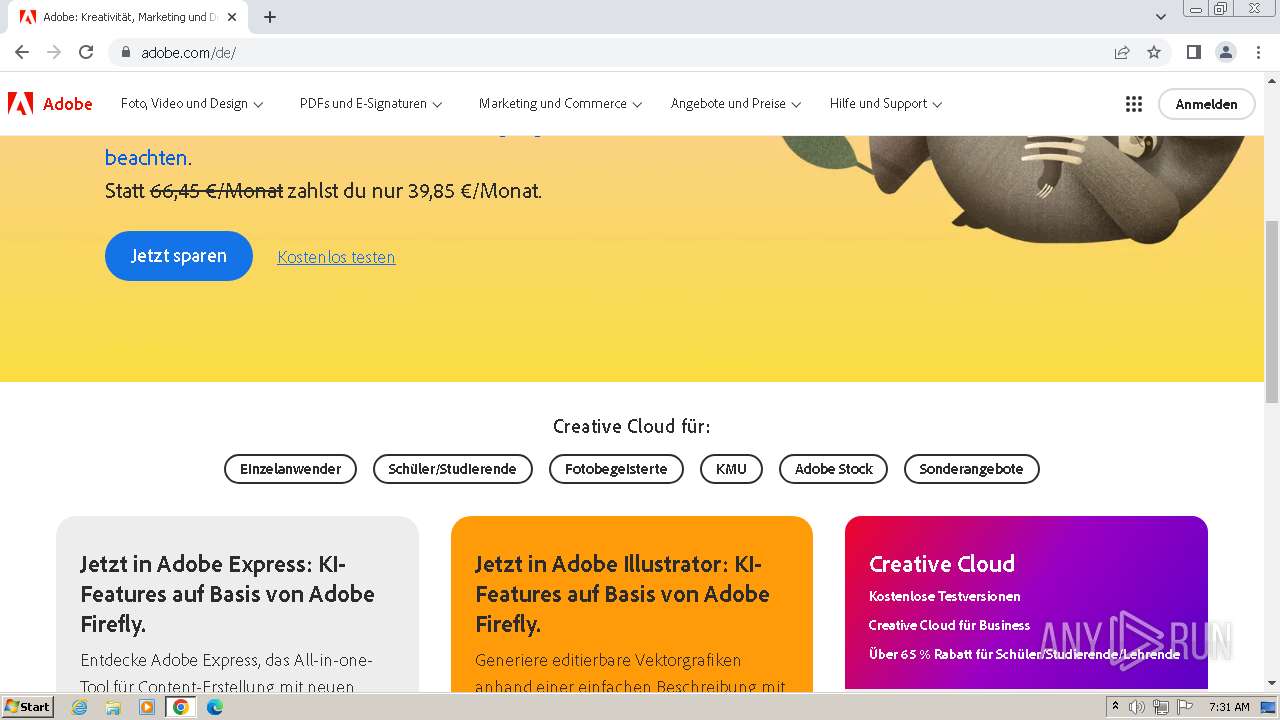
Task: Open the Windows Start button
Action: coord(28,707)
